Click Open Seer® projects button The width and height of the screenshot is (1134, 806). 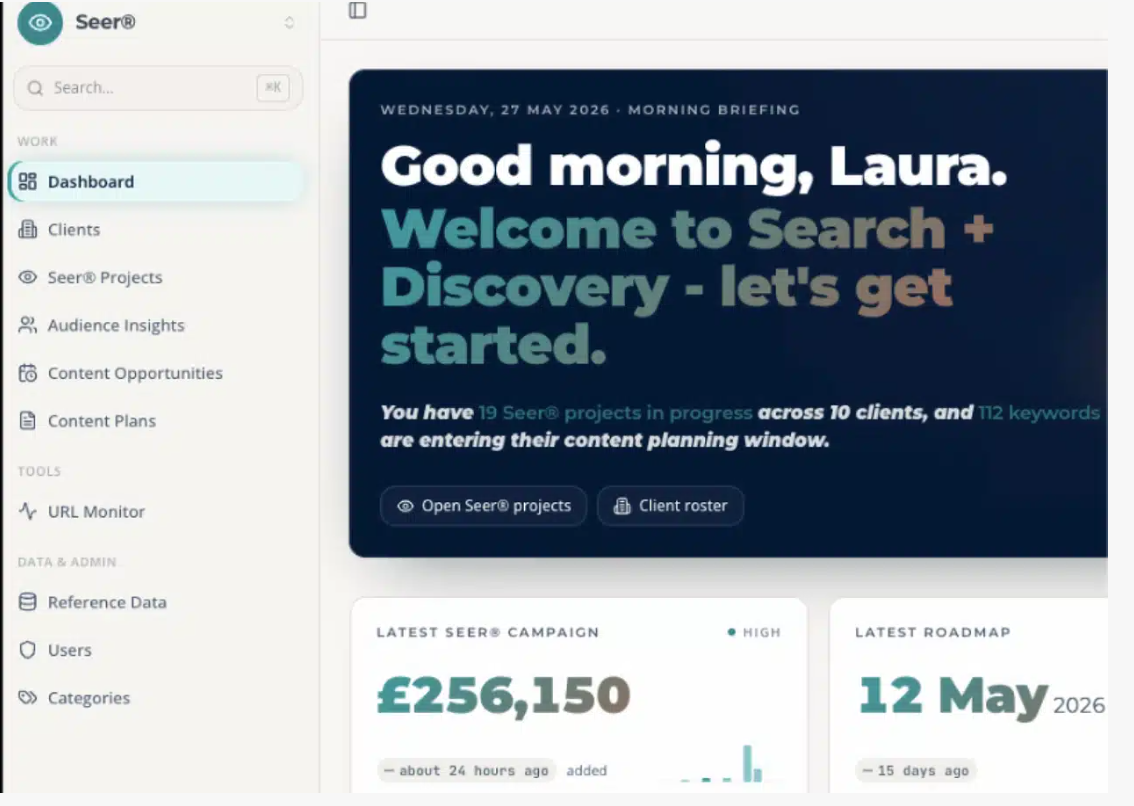coord(483,506)
